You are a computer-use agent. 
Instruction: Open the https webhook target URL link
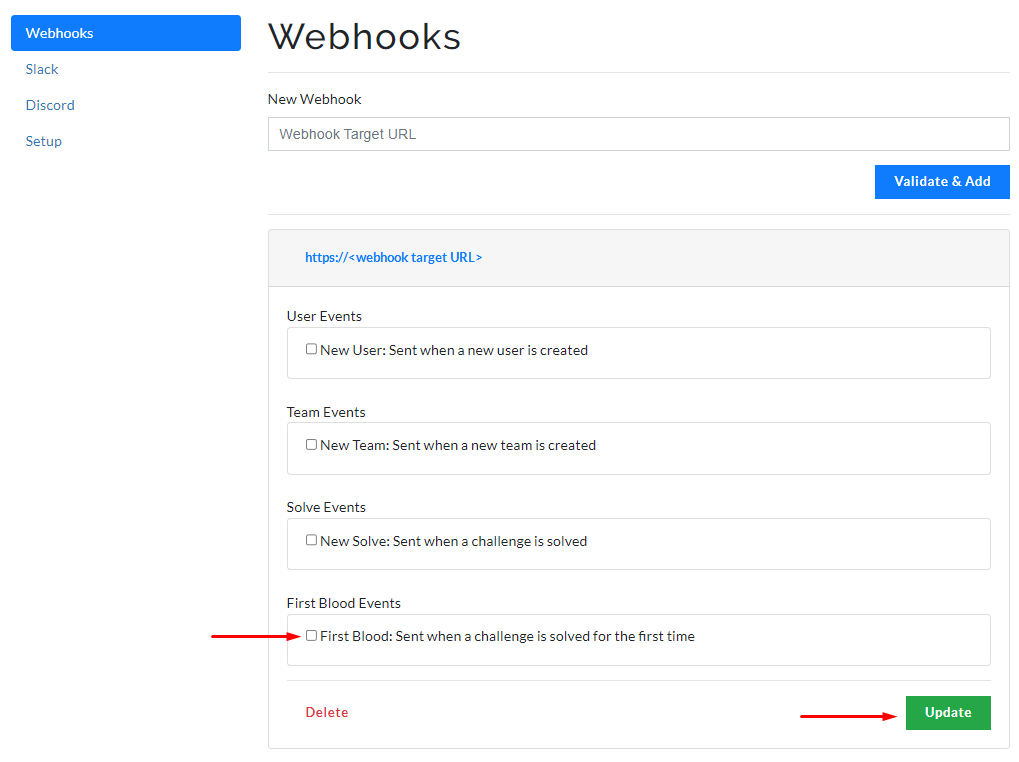[393, 257]
